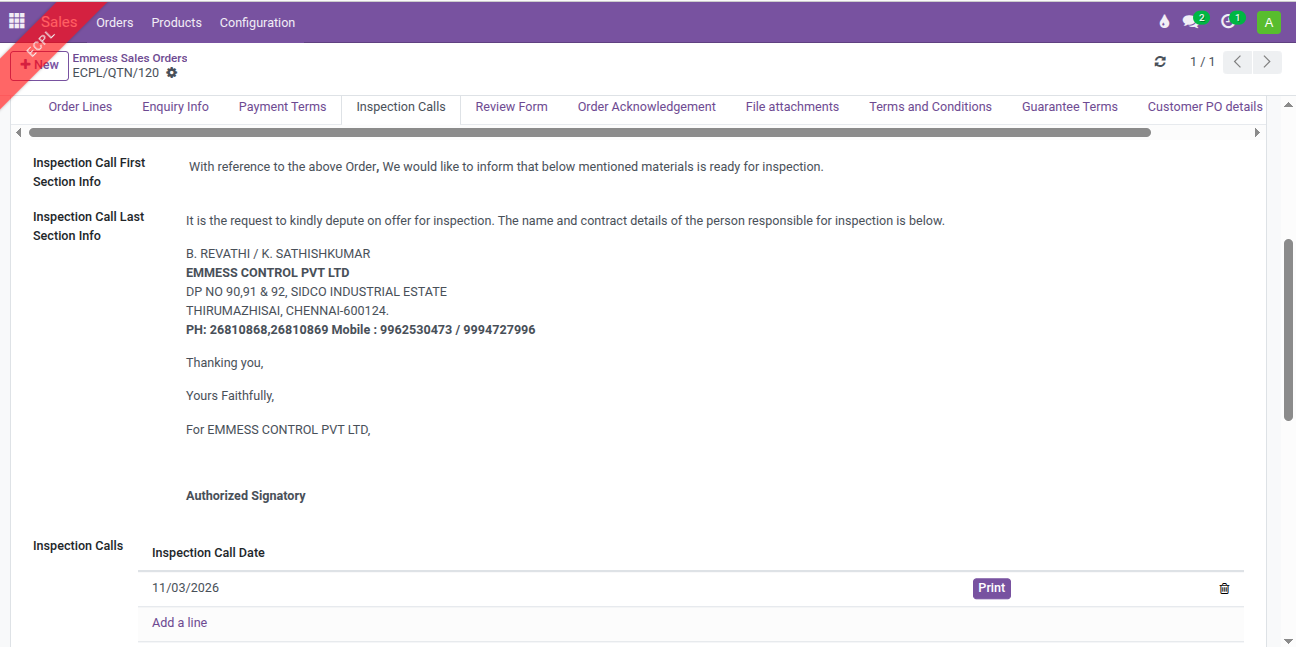Open the apps grid menu icon
Viewport: 1296px width, 647px height.
[x=17, y=21]
